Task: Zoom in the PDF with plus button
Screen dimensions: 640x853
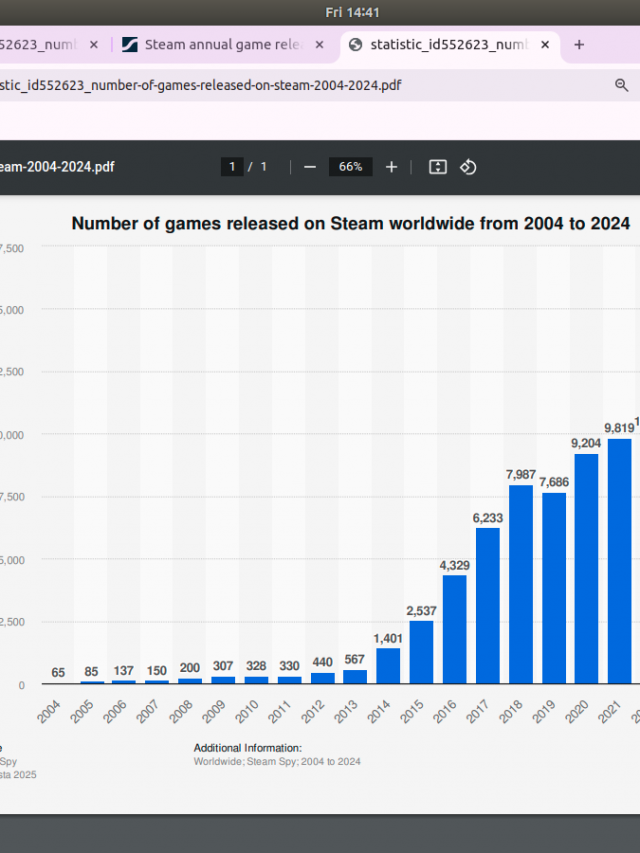Action: point(391,167)
